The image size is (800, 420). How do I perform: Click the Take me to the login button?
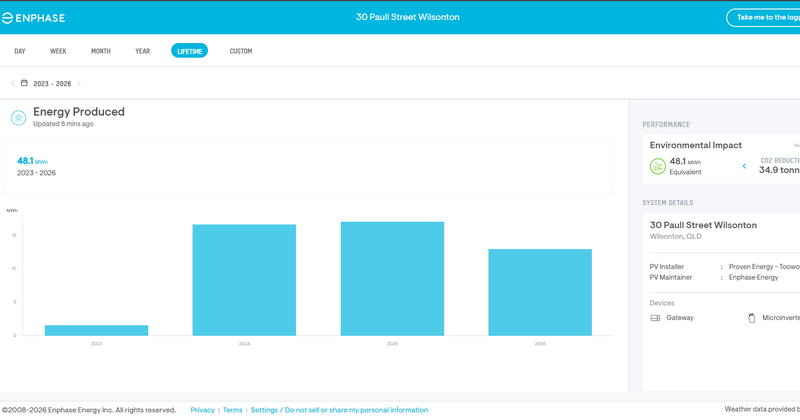pos(763,17)
